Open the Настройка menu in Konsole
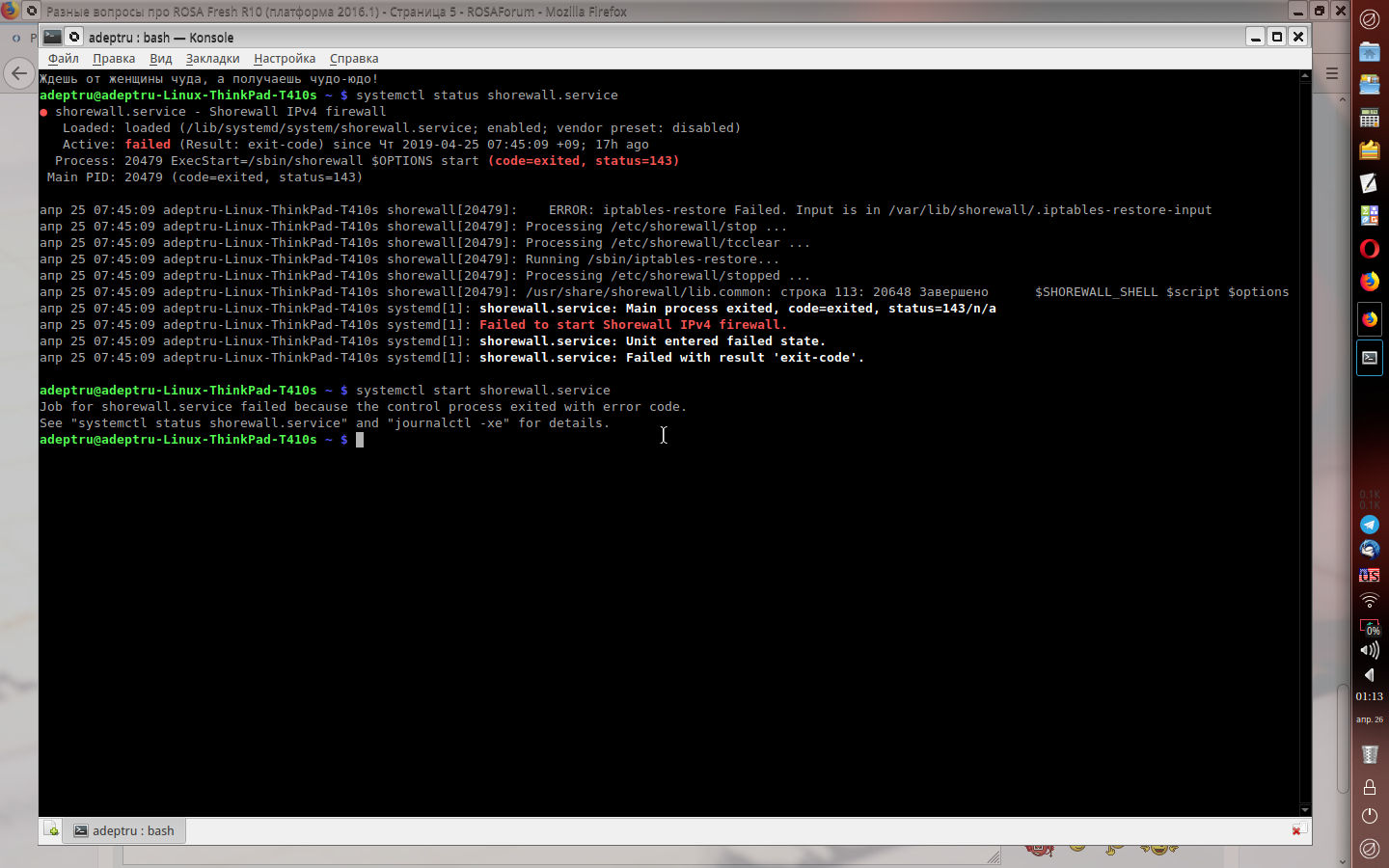The image size is (1389, 868). pos(285,59)
